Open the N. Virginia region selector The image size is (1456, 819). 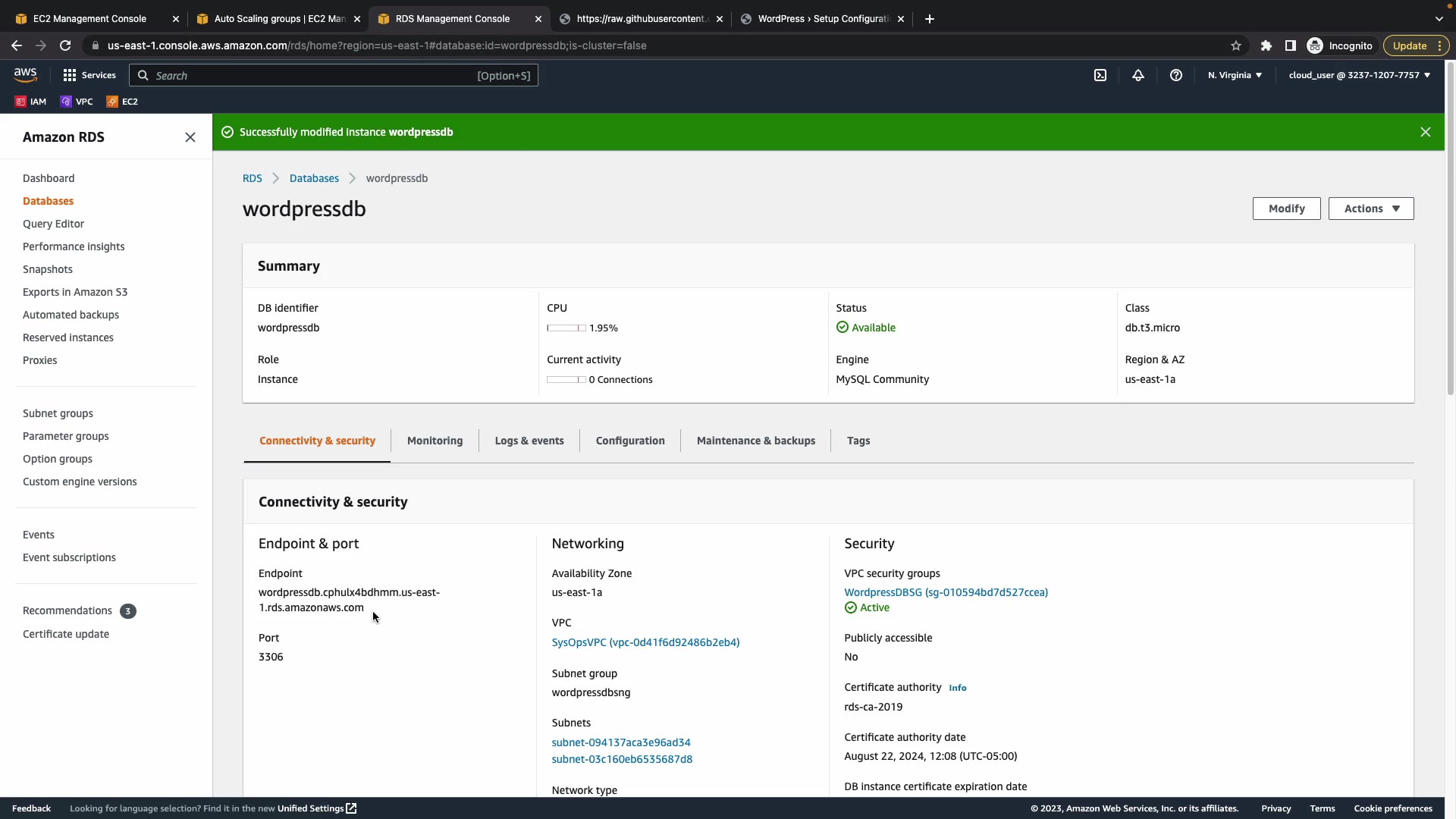pyautogui.click(x=1235, y=75)
